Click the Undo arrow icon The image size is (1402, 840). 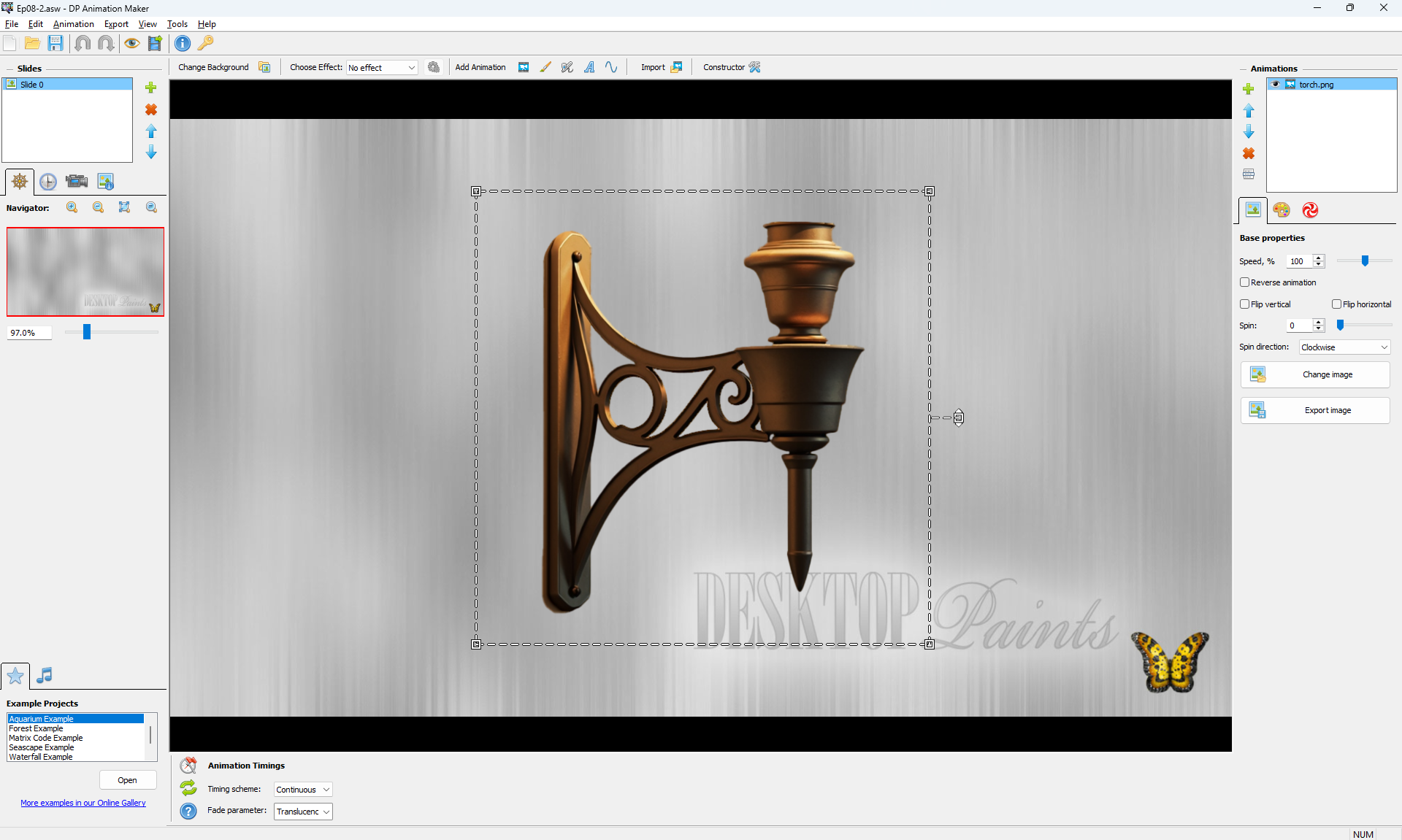pos(83,43)
